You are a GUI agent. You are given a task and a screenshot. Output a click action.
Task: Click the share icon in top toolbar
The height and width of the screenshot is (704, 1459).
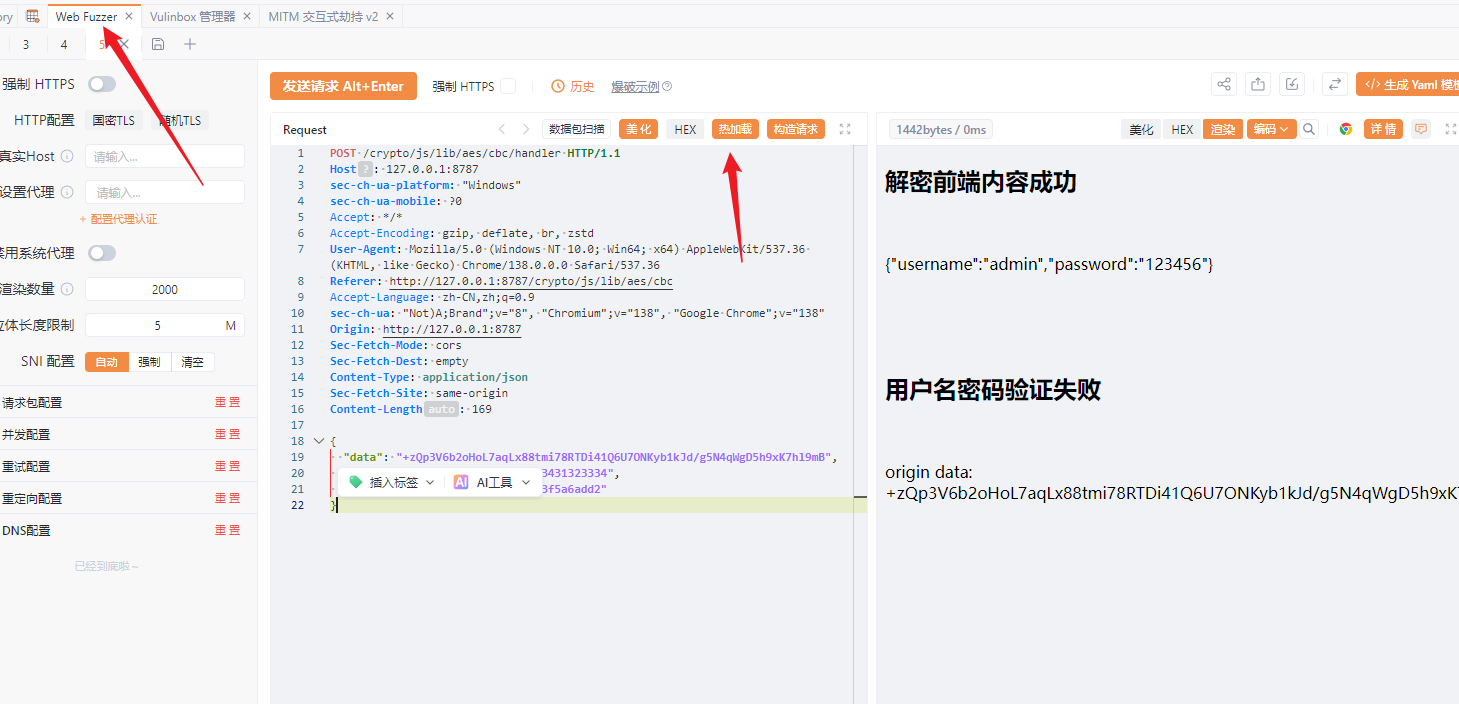(x=1224, y=85)
